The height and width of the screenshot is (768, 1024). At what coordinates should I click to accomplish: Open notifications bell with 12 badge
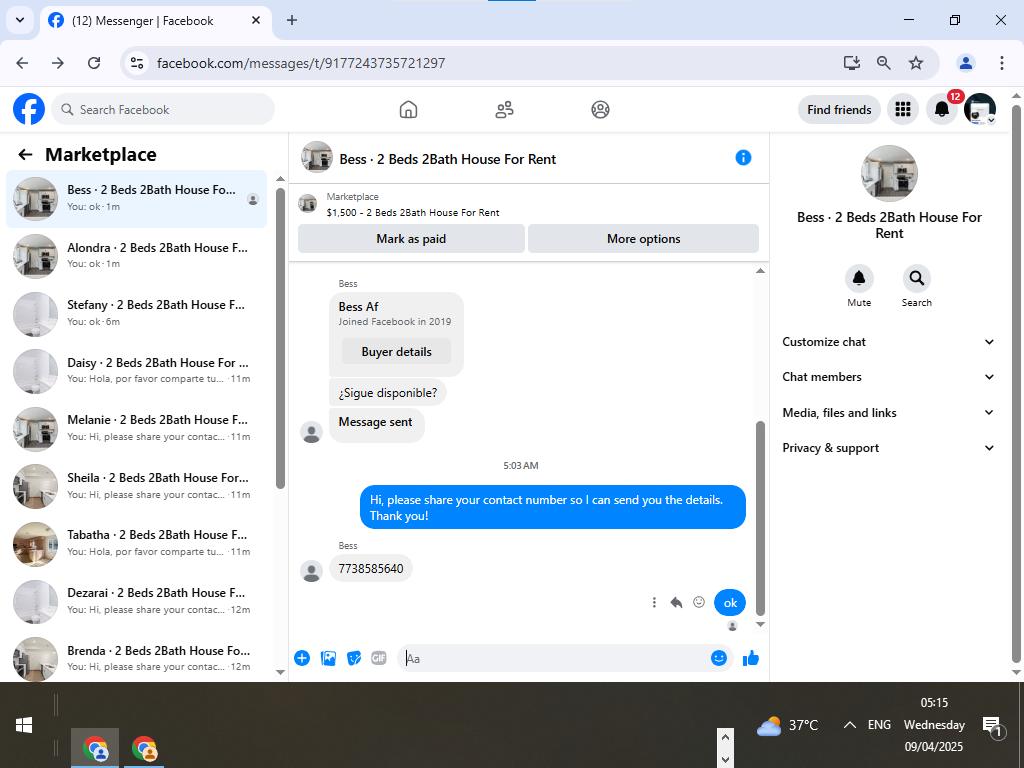(x=942, y=110)
